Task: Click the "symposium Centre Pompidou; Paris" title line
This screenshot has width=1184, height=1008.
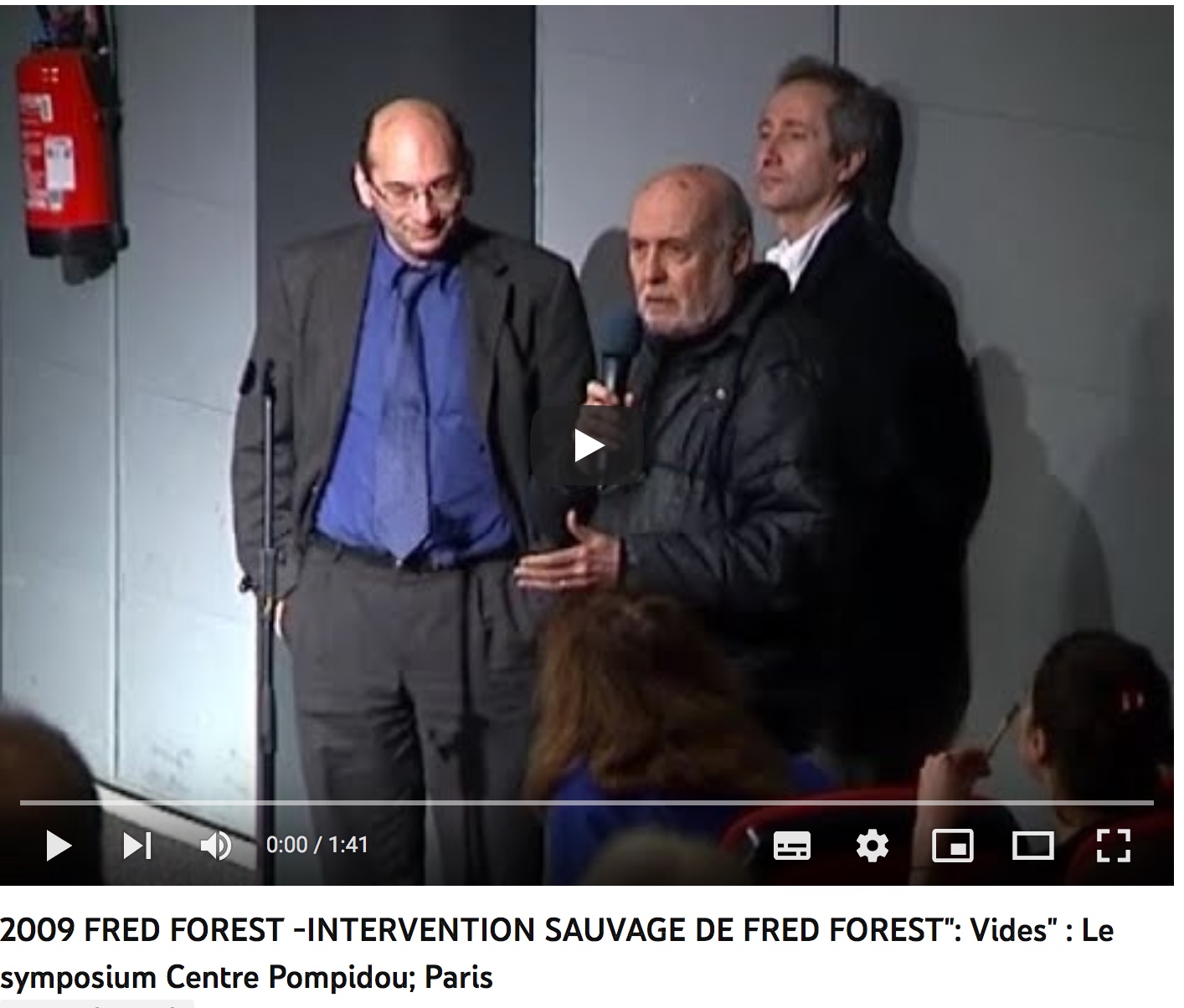Action: [x=246, y=977]
